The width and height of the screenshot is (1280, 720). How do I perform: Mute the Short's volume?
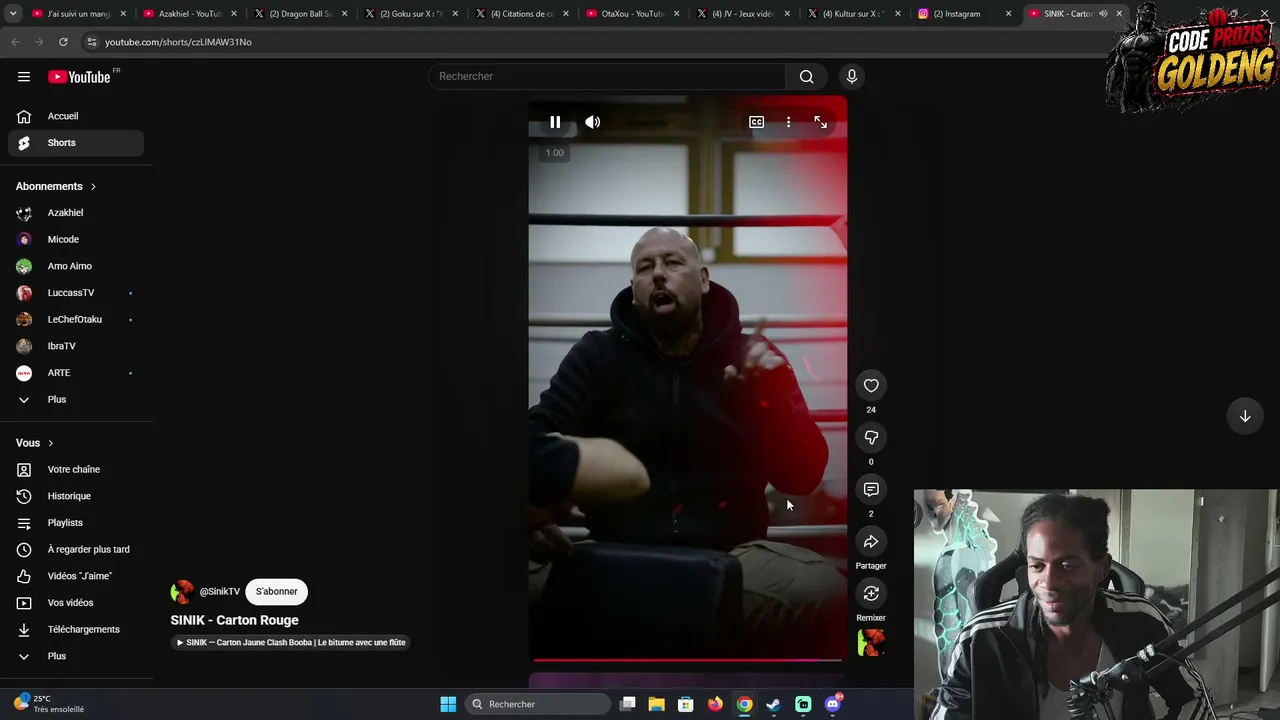593,122
